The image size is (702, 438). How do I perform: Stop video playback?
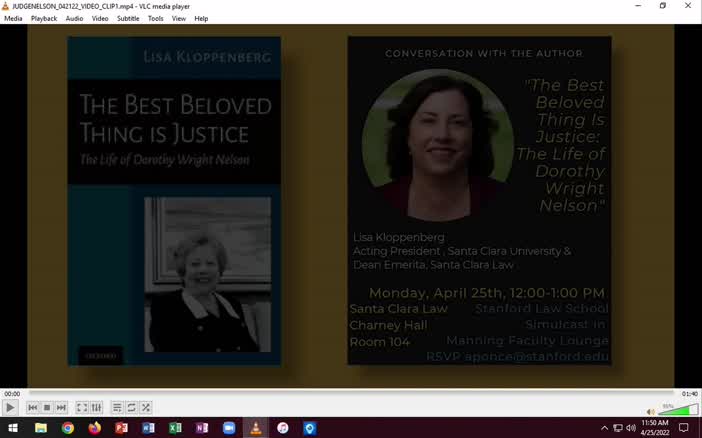coord(47,408)
